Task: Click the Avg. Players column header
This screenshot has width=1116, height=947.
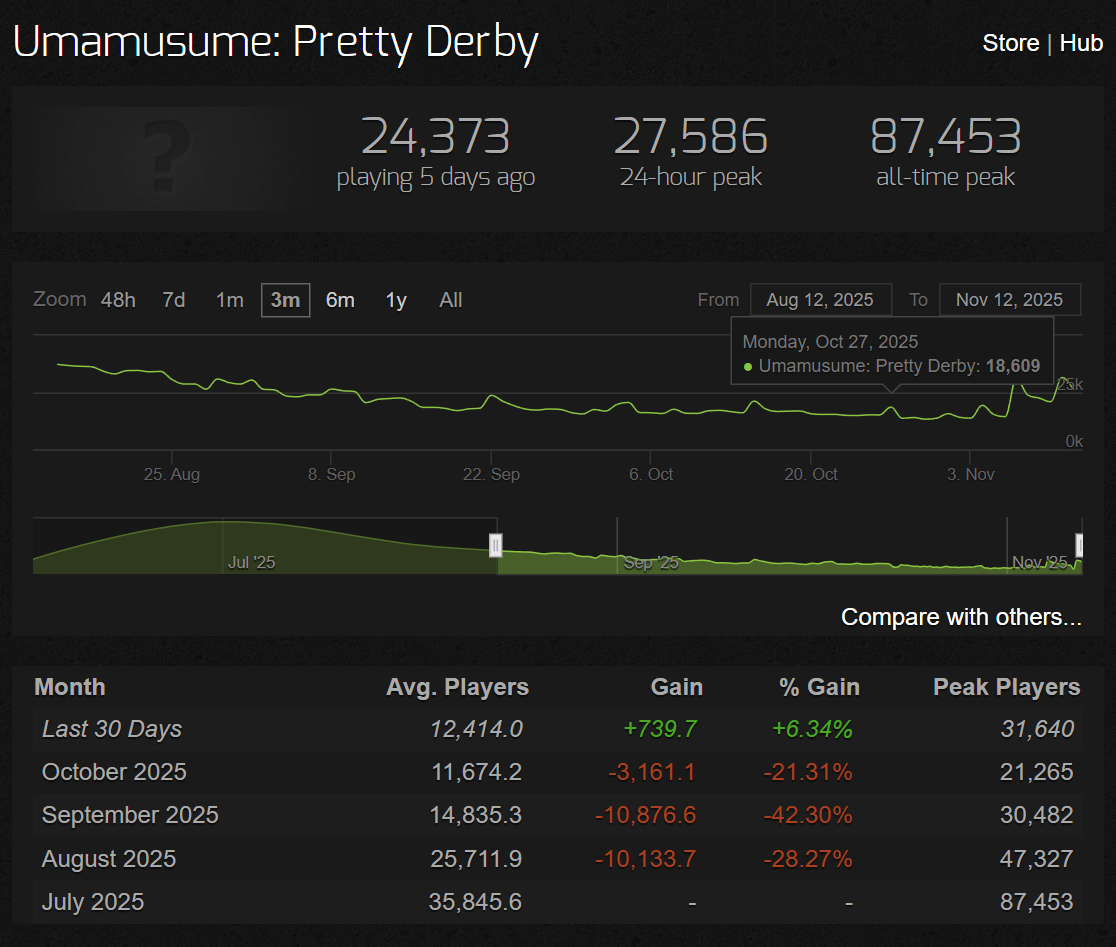Action: [x=457, y=687]
